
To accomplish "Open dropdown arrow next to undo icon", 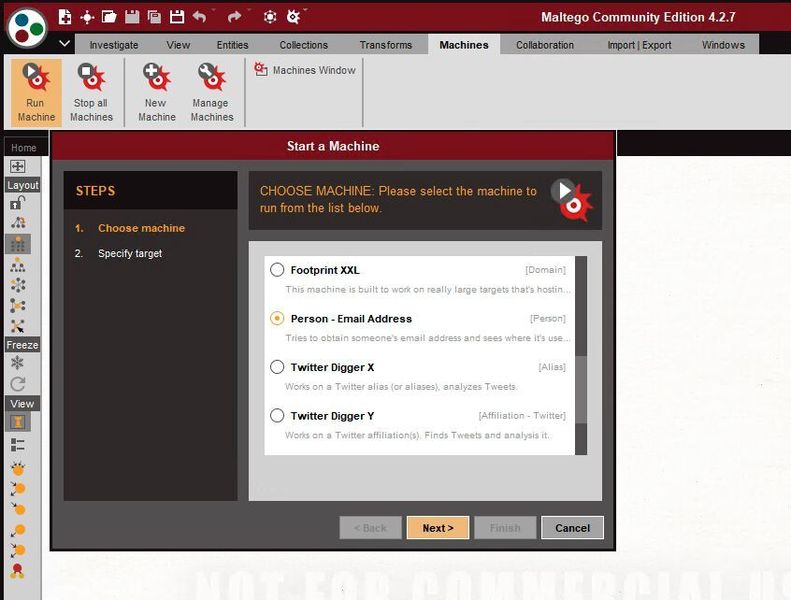I will (x=213, y=10).
